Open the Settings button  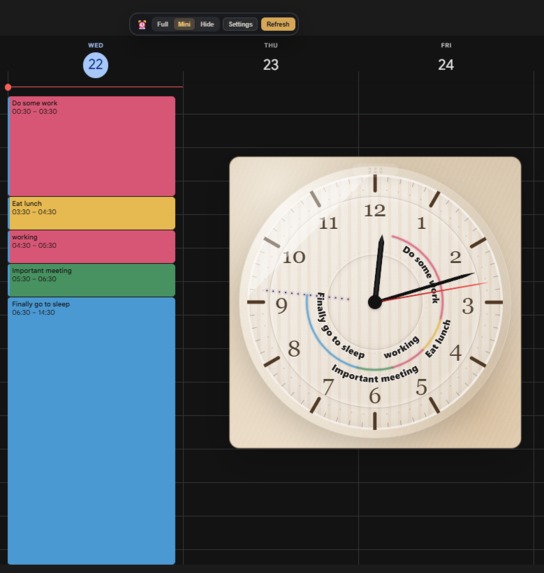point(240,24)
